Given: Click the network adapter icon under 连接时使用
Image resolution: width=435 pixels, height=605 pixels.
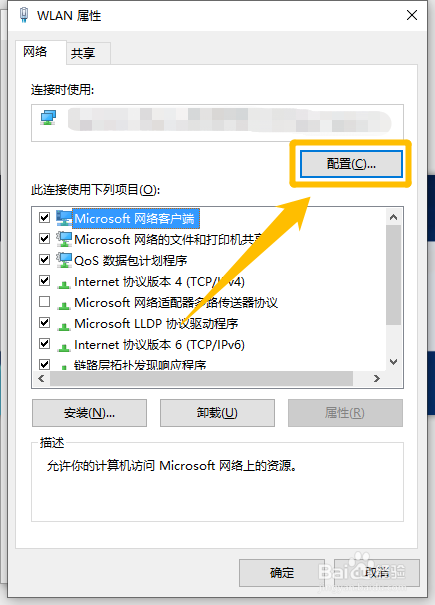Looking at the screenshot, I should coord(49,118).
